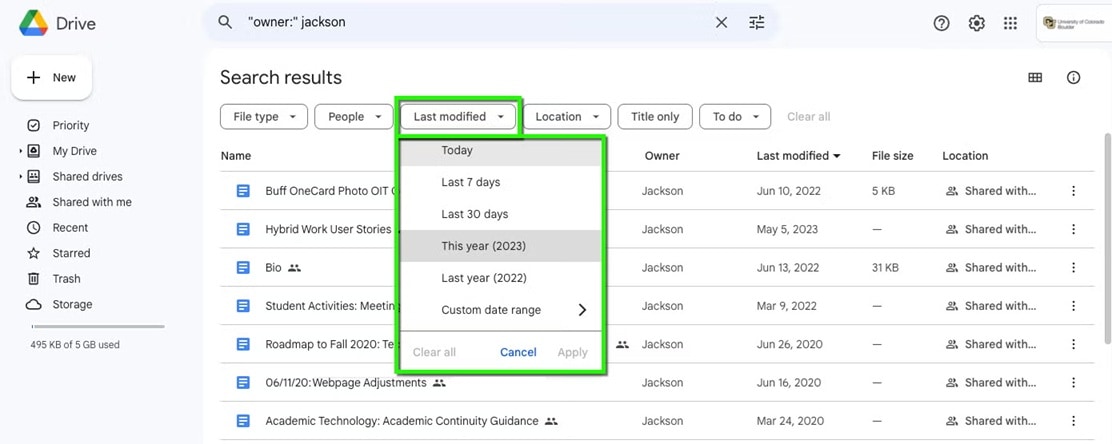Screen dimensions: 1112x444
Task: Select This year (2023) option
Action: tap(501, 246)
